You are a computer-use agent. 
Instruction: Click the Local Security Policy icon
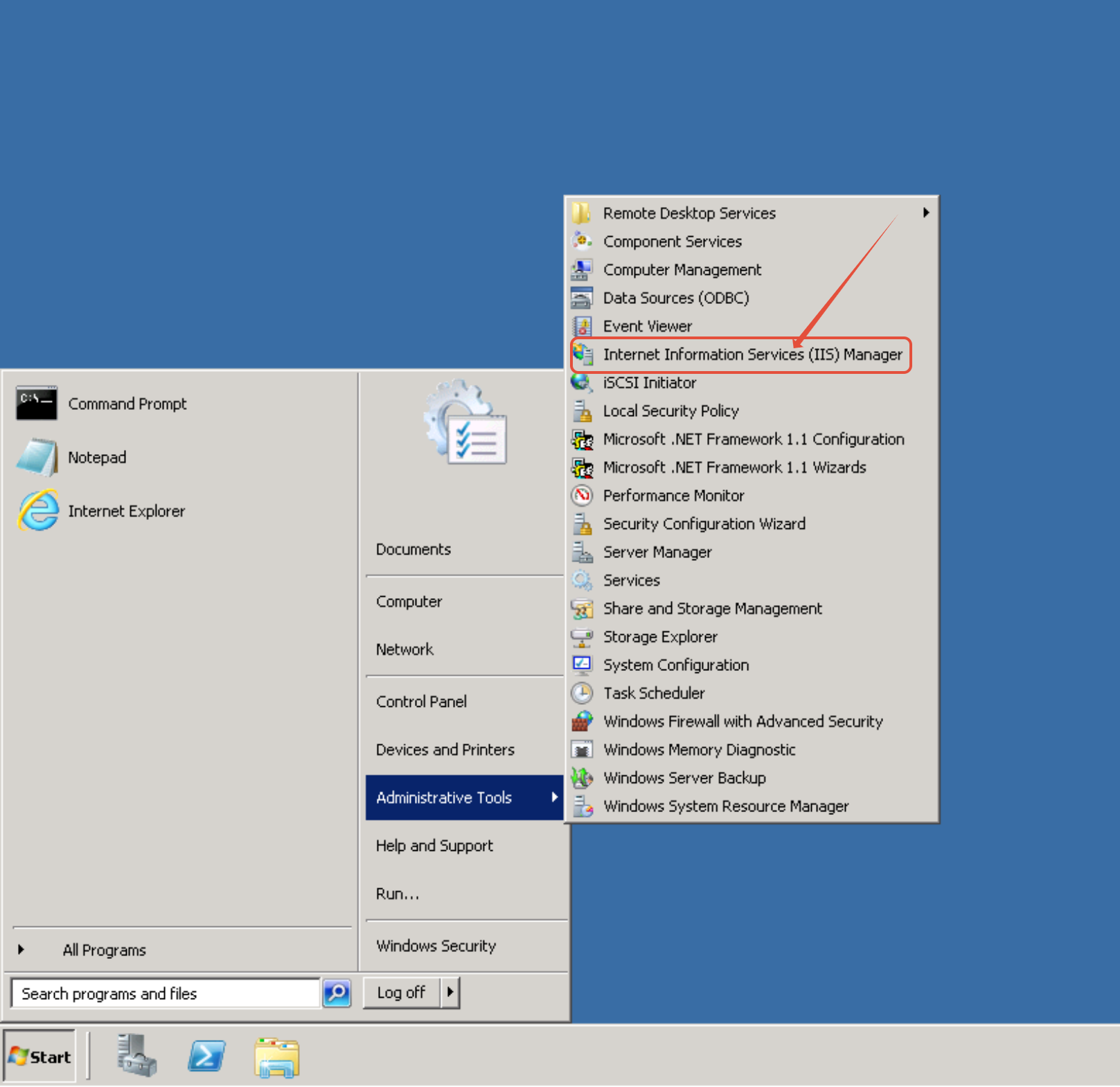tap(582, 411)
